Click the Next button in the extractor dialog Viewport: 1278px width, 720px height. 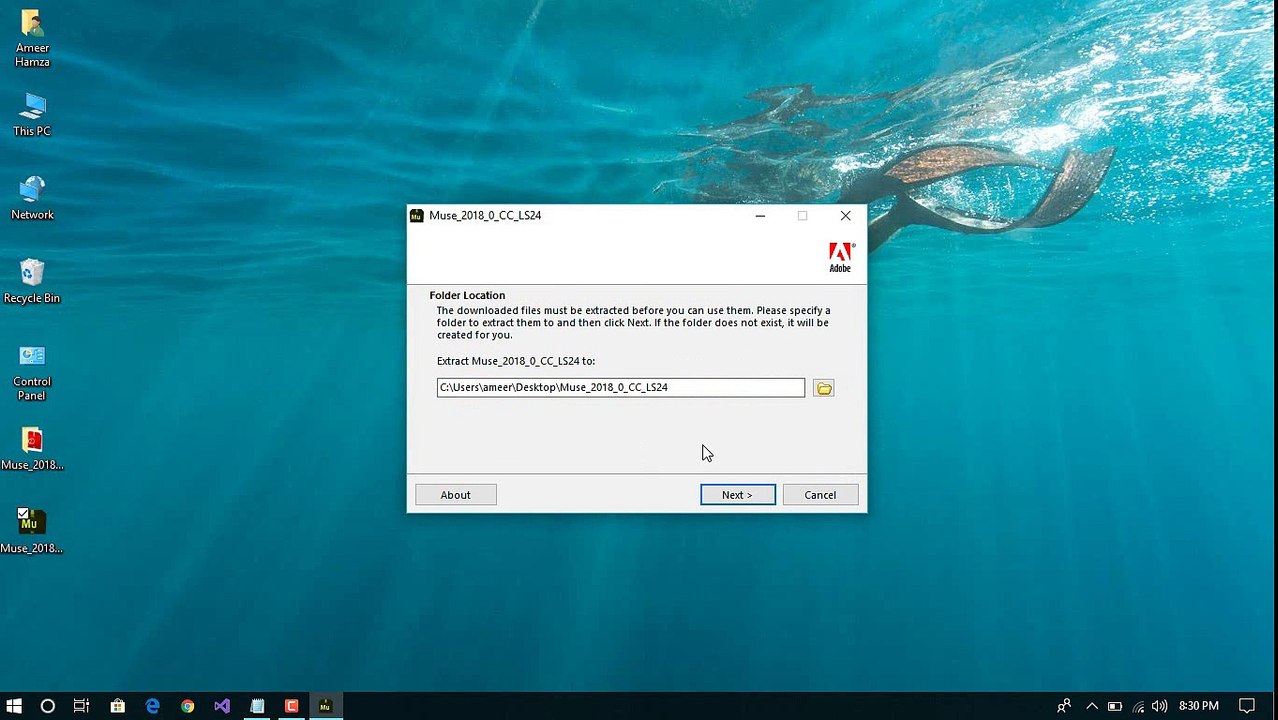737,495
